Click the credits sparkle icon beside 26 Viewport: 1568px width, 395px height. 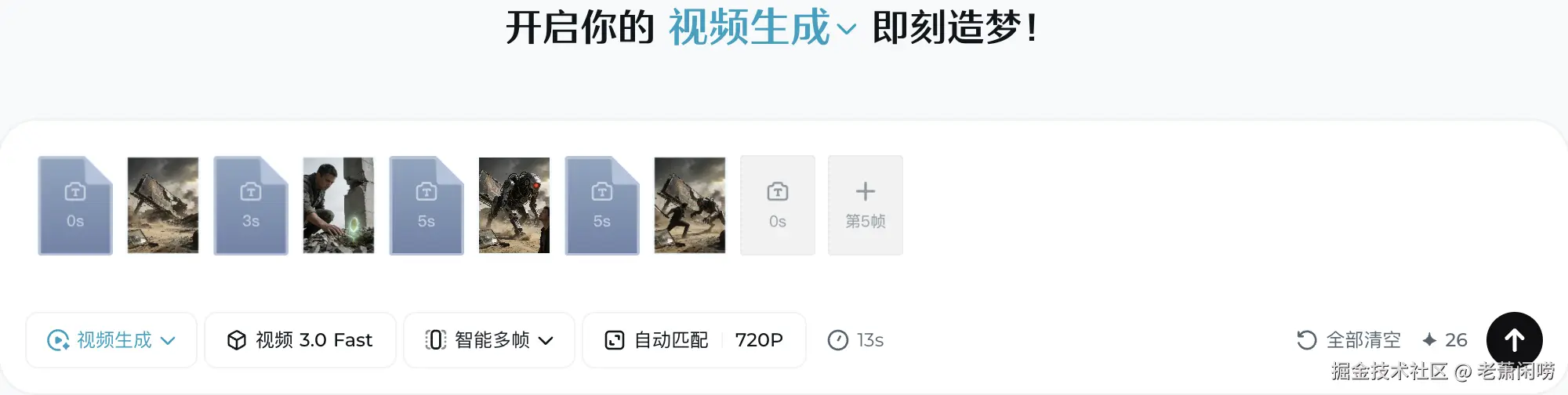[x=1429, y=339]
